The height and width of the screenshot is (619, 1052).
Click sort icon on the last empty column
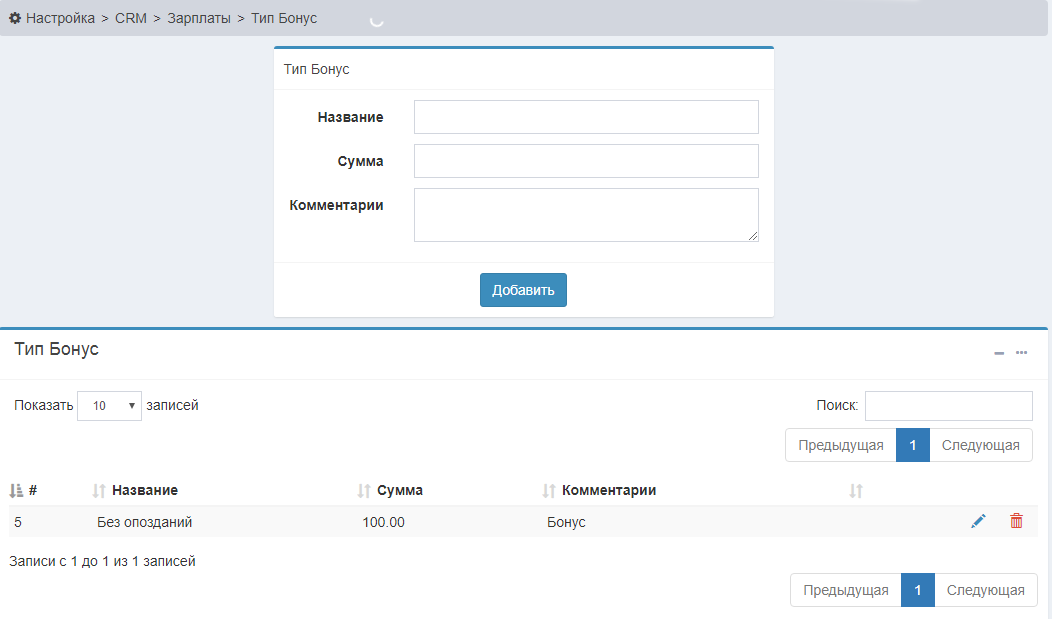point(855,491)
